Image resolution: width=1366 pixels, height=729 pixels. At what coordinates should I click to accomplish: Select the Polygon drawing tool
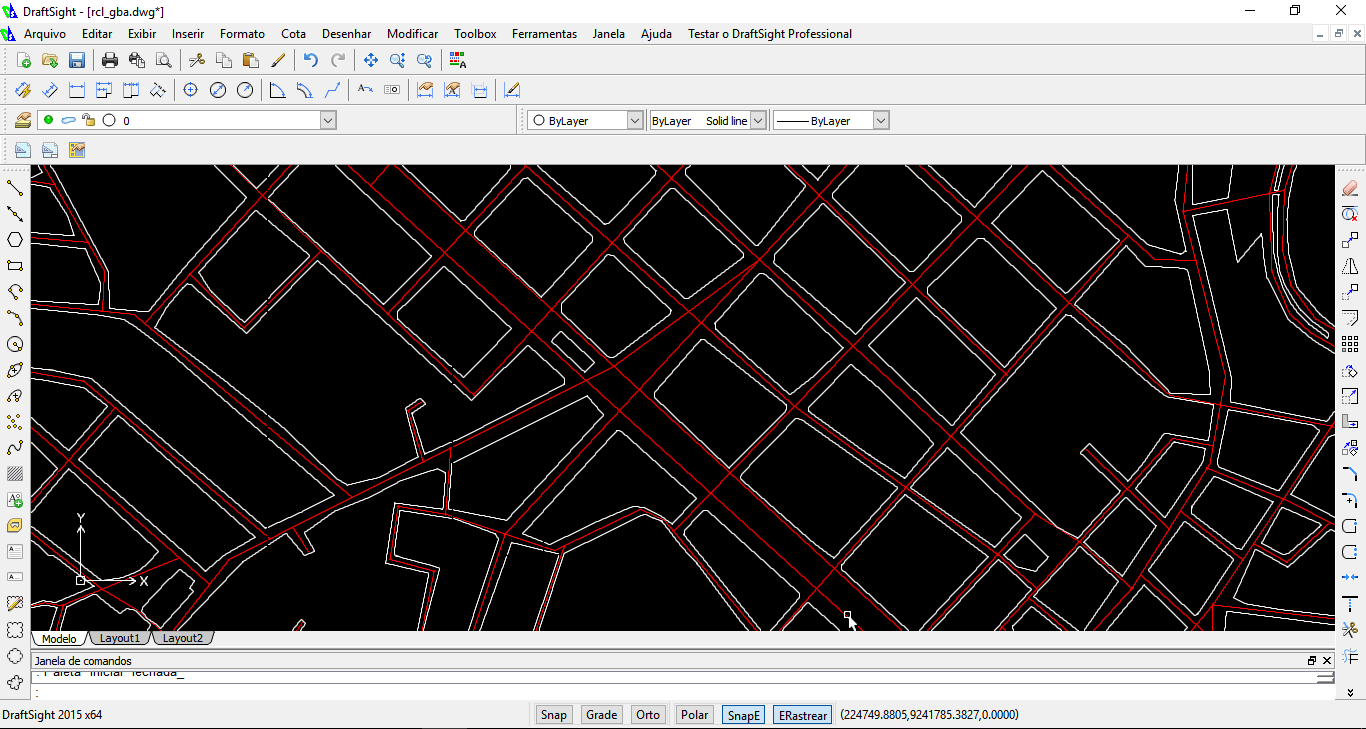point(15,239)
